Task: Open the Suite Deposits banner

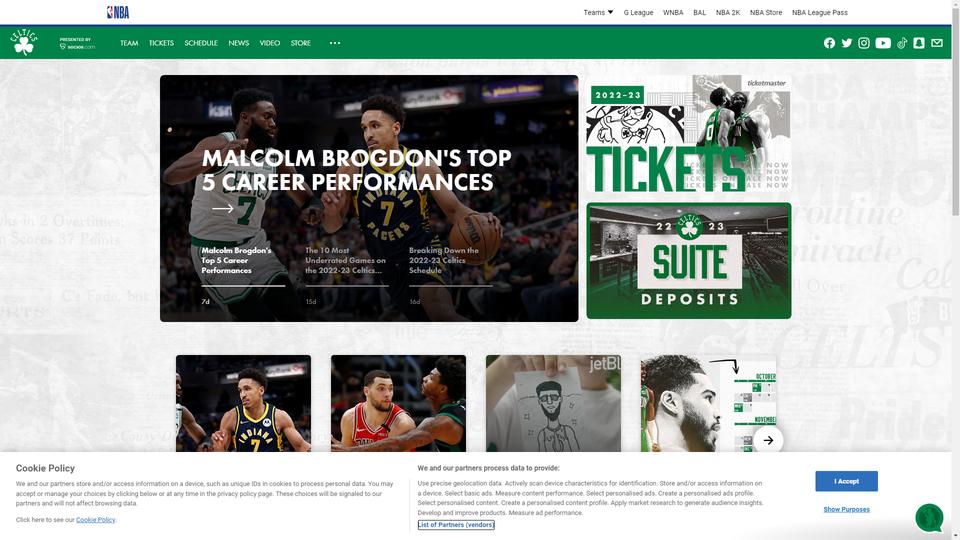Action: 689,261
